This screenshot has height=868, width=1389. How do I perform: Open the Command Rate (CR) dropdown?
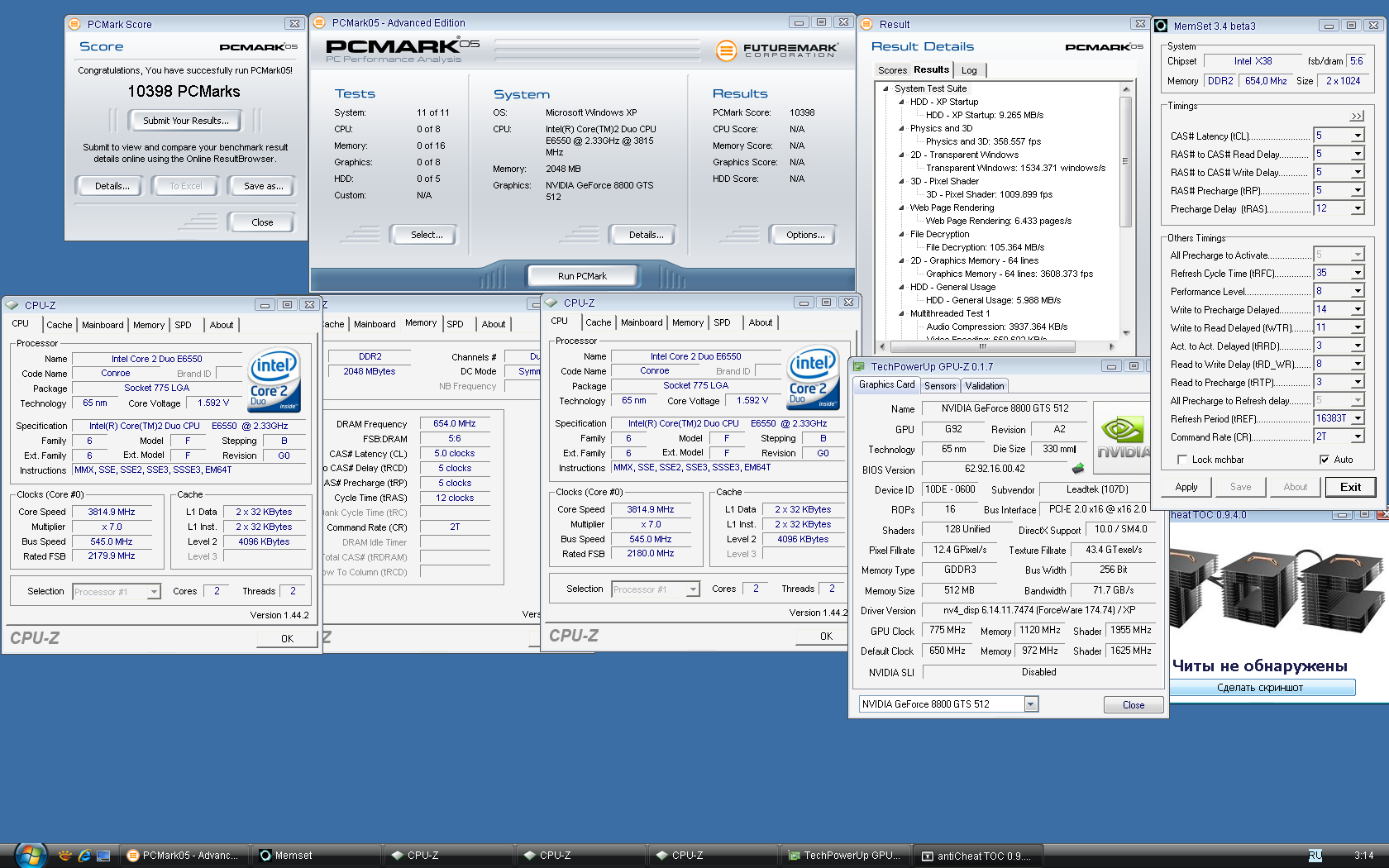pyautogui.click(x=1358, y=436)
